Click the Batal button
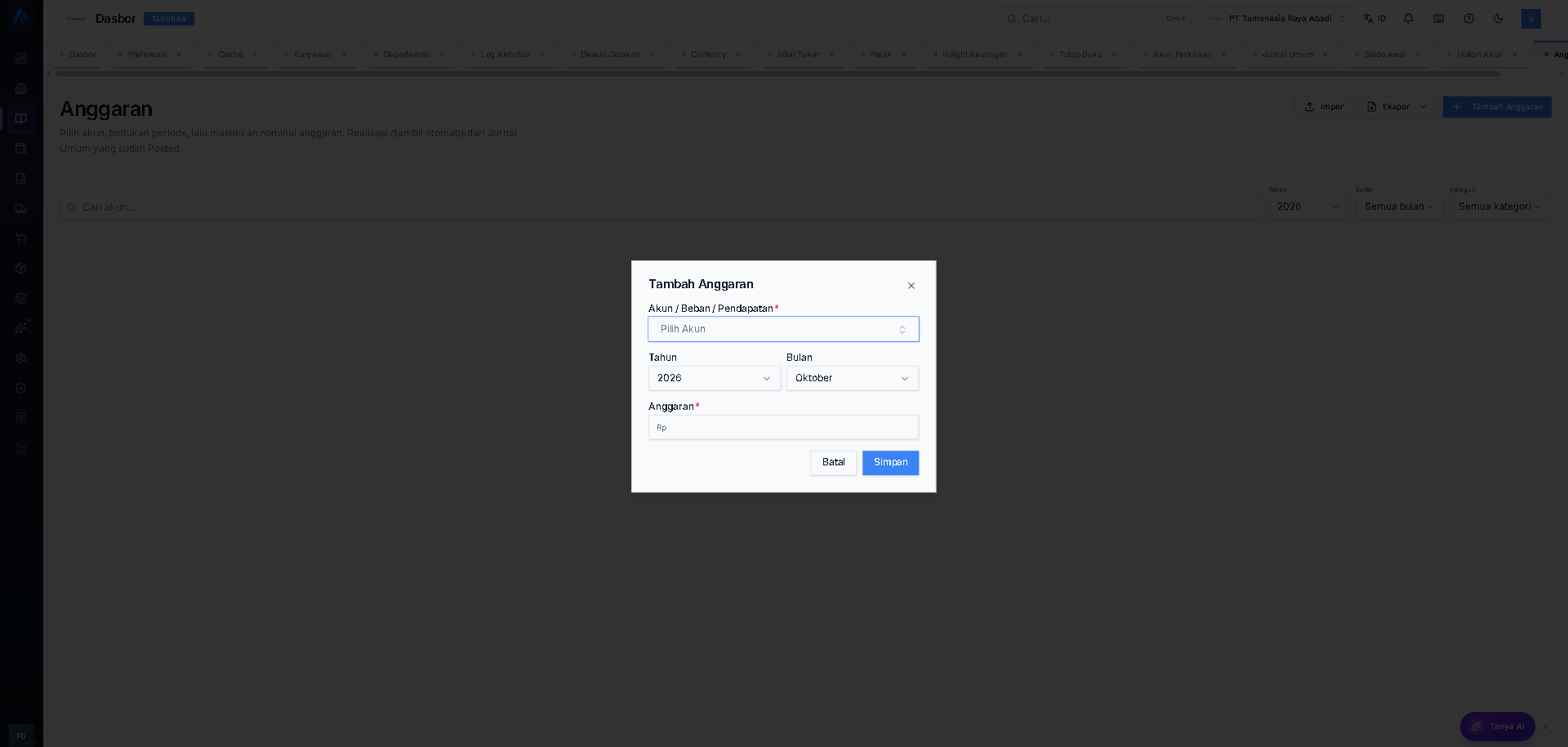 point(833,463)
